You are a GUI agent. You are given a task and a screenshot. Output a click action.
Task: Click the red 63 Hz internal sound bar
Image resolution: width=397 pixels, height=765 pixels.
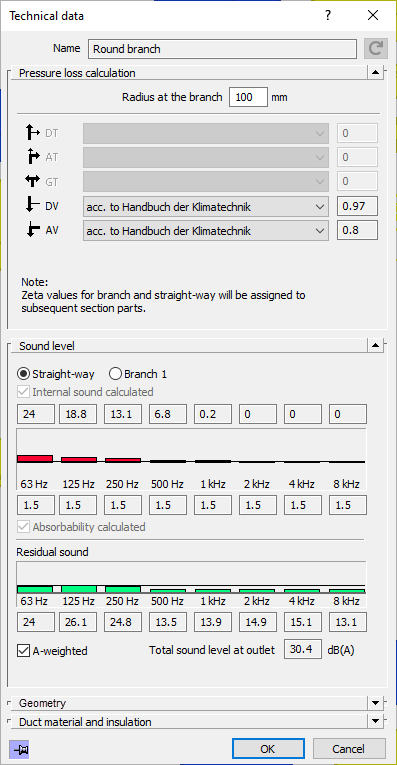point(35,459)
